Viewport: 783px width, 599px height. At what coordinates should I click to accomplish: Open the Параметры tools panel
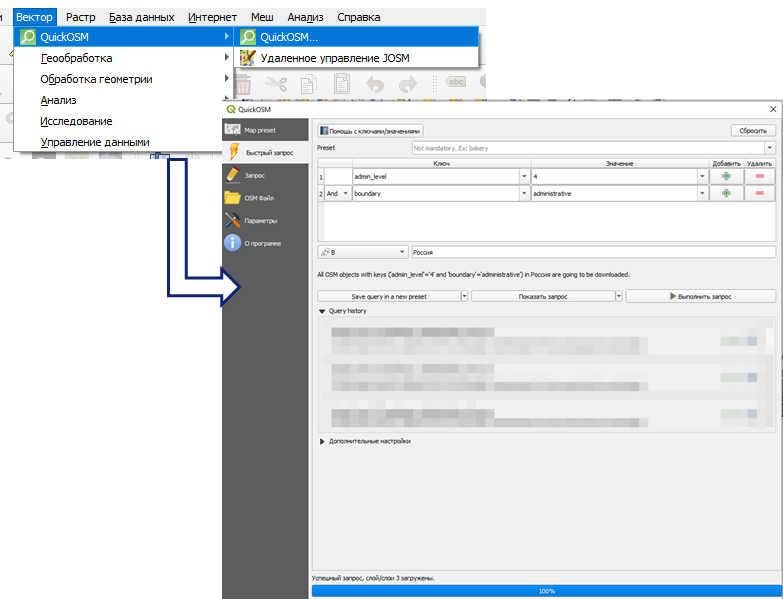pyautogui.click(x=265, y=221)
